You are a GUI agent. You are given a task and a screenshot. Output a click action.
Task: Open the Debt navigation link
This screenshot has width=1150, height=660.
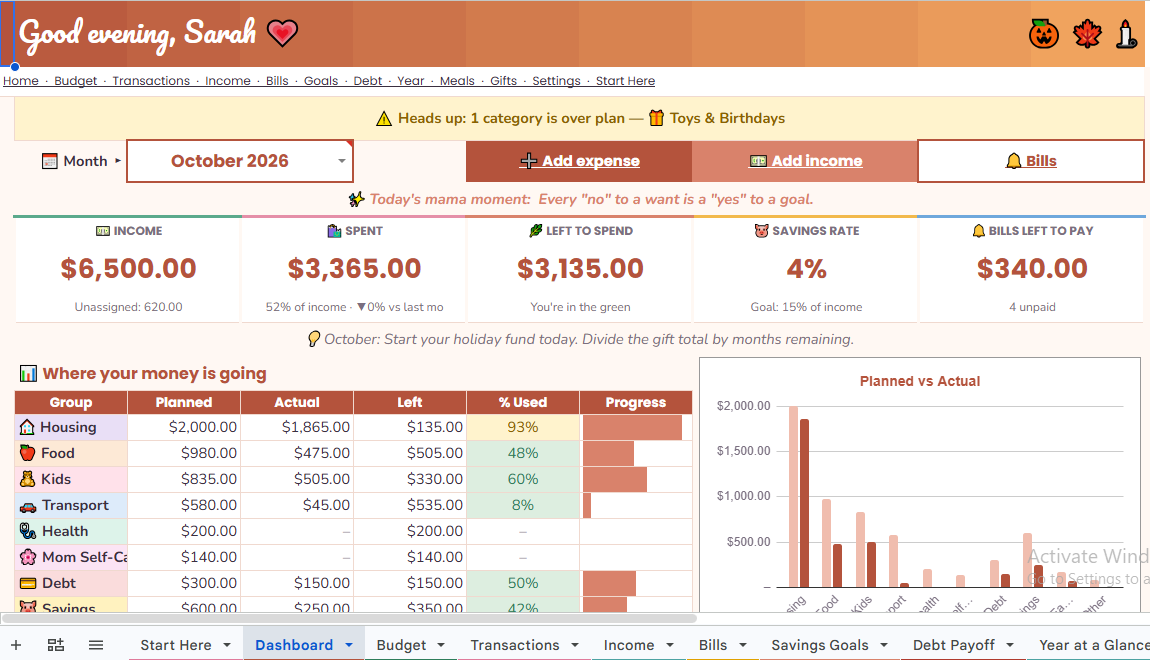367,81
